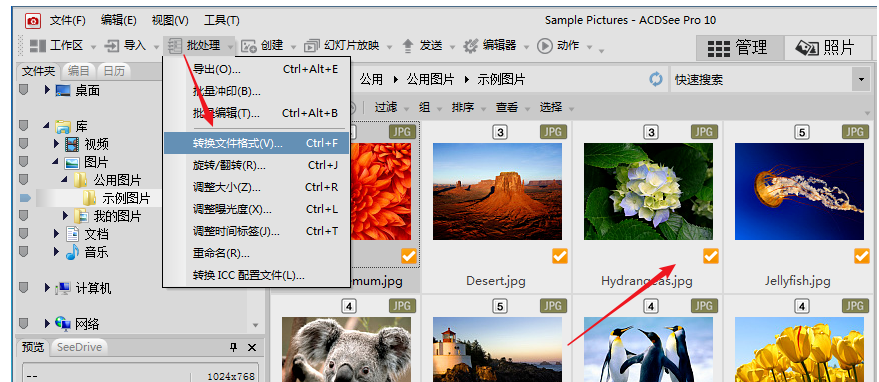The image size is (879, 382).
Task: Select the 编目 catalog tab
Action: [x=78, y=71]
